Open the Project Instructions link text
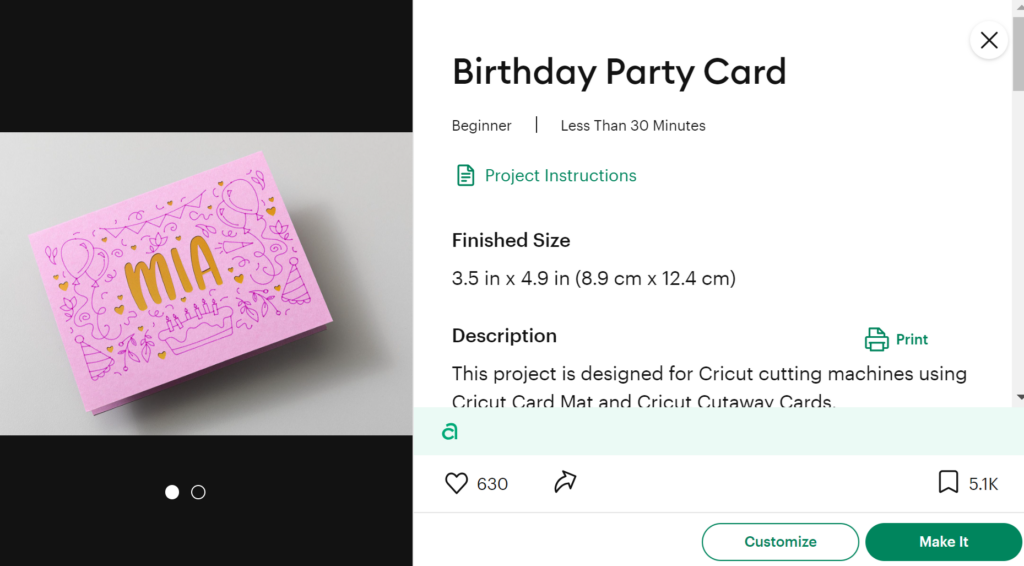The width and height of the screenshot is (1024, 566). pyautogui.click(x=560, y=176)
